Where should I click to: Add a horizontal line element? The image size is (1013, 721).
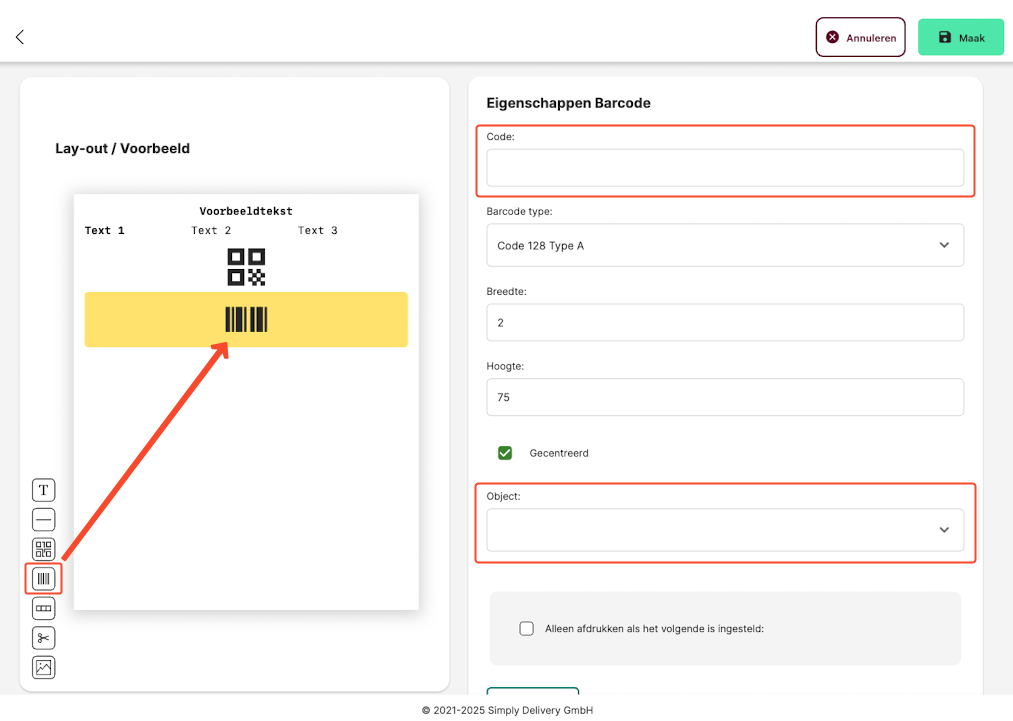[x=43, y=519]
